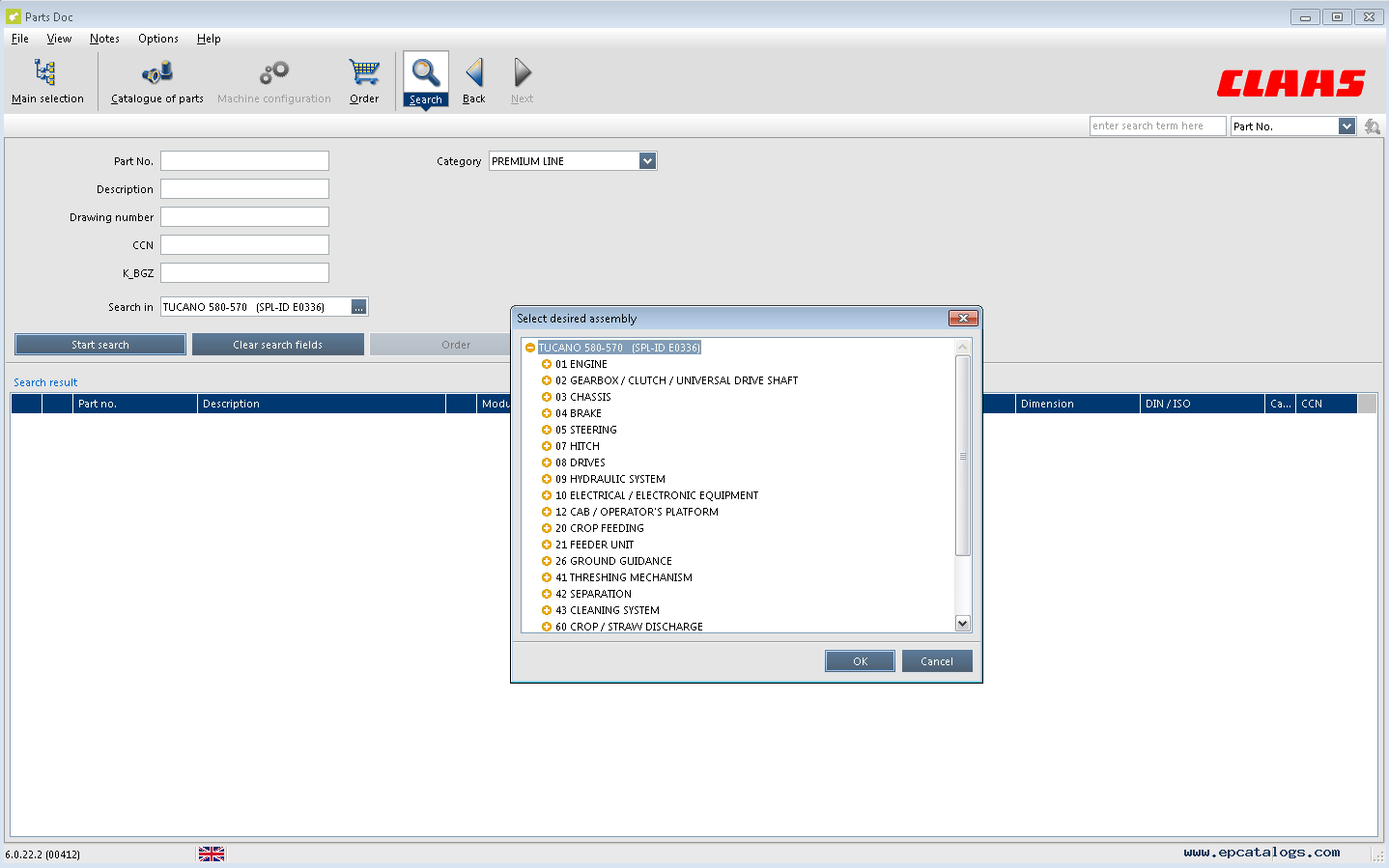Viewport: 1389px width, 868px height.
Task: Sort results by Dimension column header
Action: (x=1078, y=404)
